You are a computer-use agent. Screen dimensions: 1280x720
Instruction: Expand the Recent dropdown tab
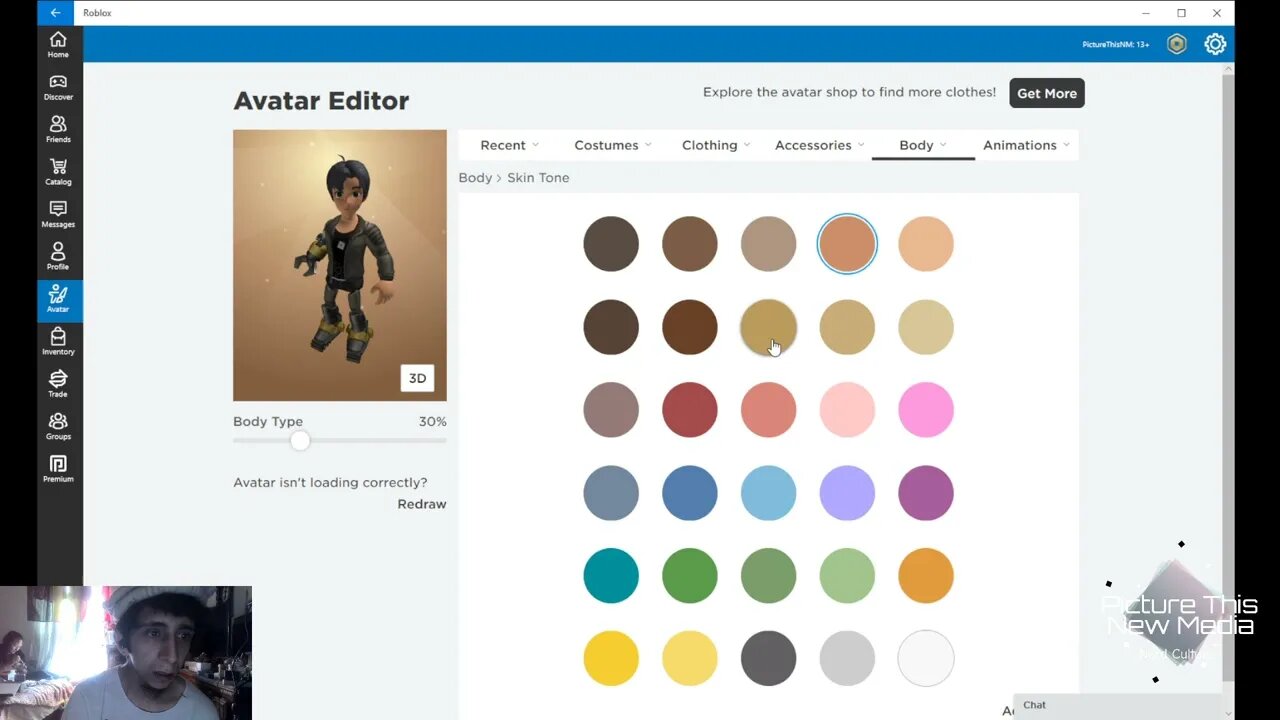(x=510, y=145)
